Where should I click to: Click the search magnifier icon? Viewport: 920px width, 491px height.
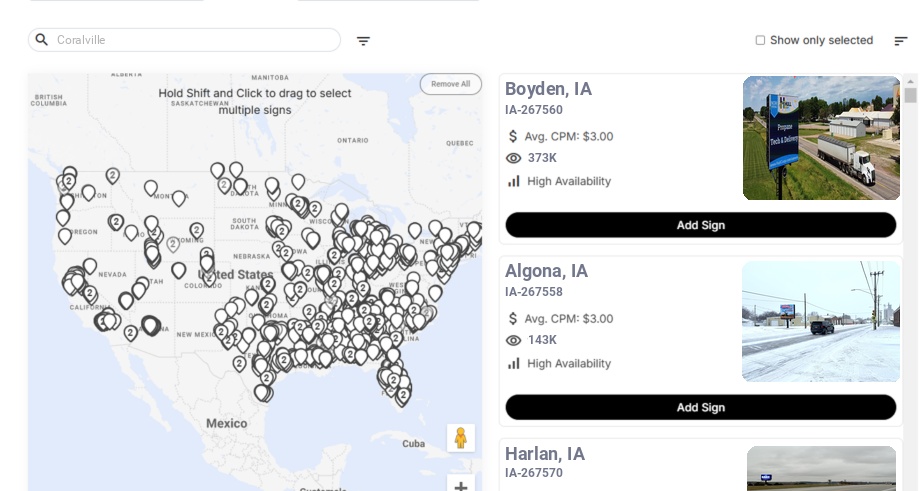(42, 40)
